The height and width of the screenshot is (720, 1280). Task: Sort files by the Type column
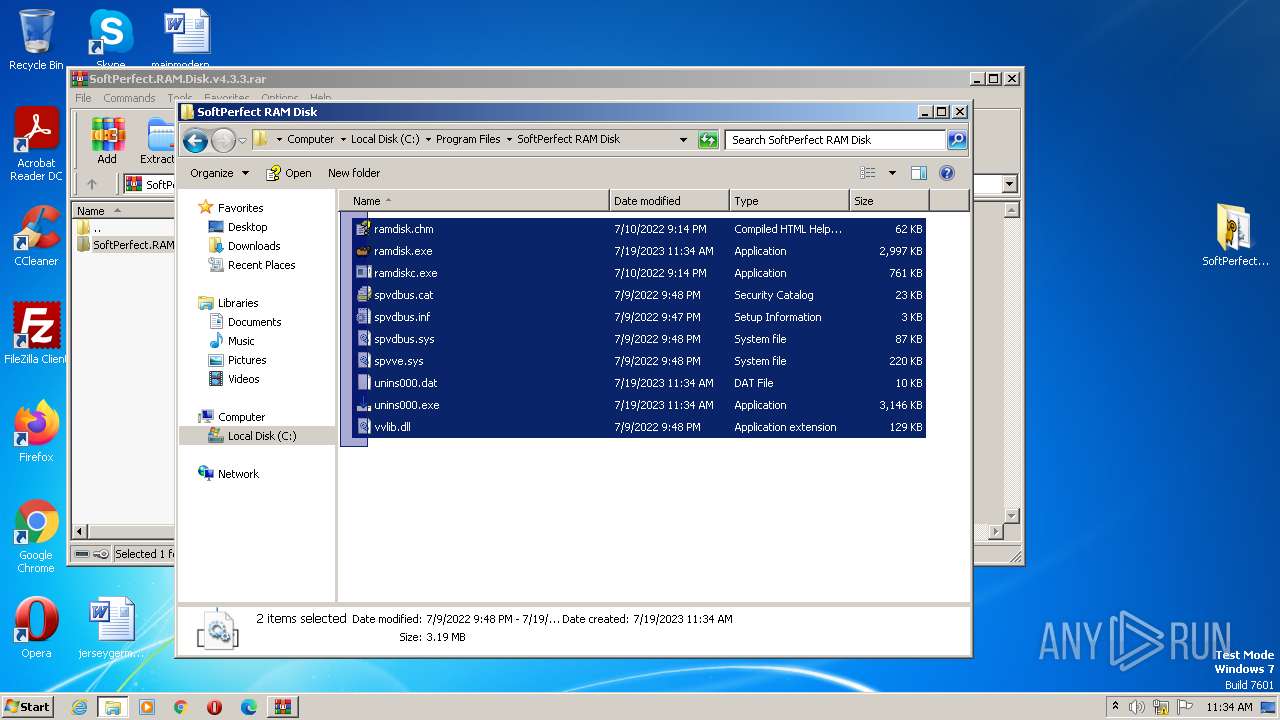(790, 201)
